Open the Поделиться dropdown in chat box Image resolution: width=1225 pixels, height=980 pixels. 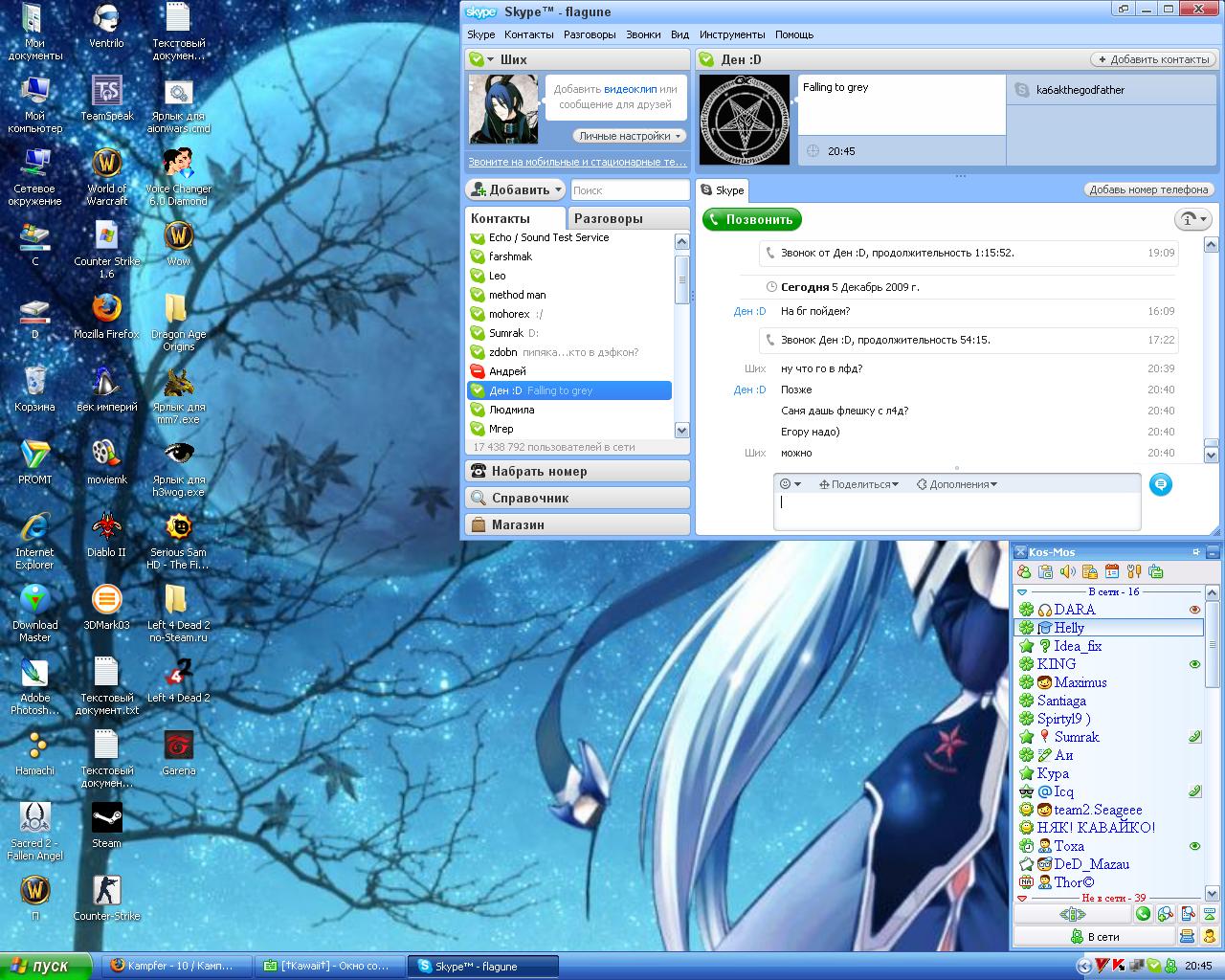(858, 484)
